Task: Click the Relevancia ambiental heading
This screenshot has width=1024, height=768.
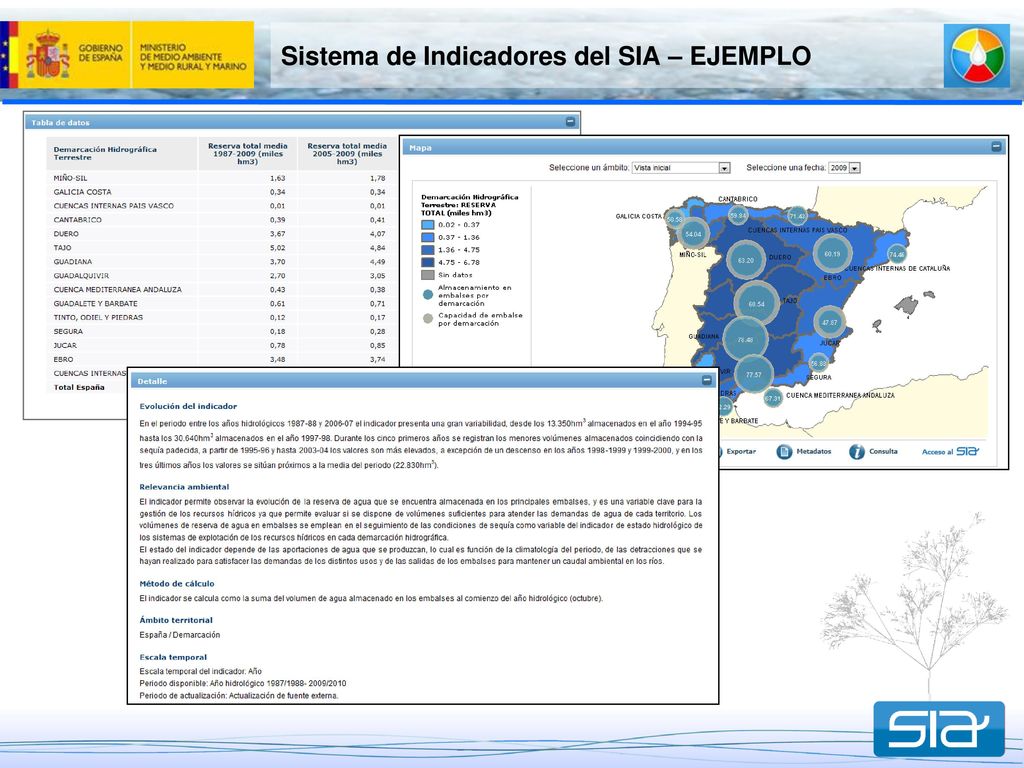Action: click(184, 487)
